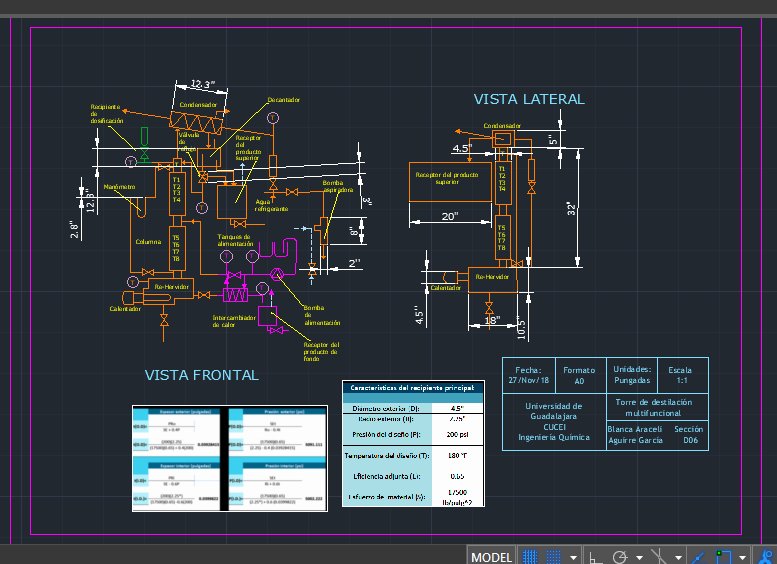This screenshot has height=564, width=777.
Task: Select Universidad de Guadalajara text block
Action: click(x=554, y=421)
